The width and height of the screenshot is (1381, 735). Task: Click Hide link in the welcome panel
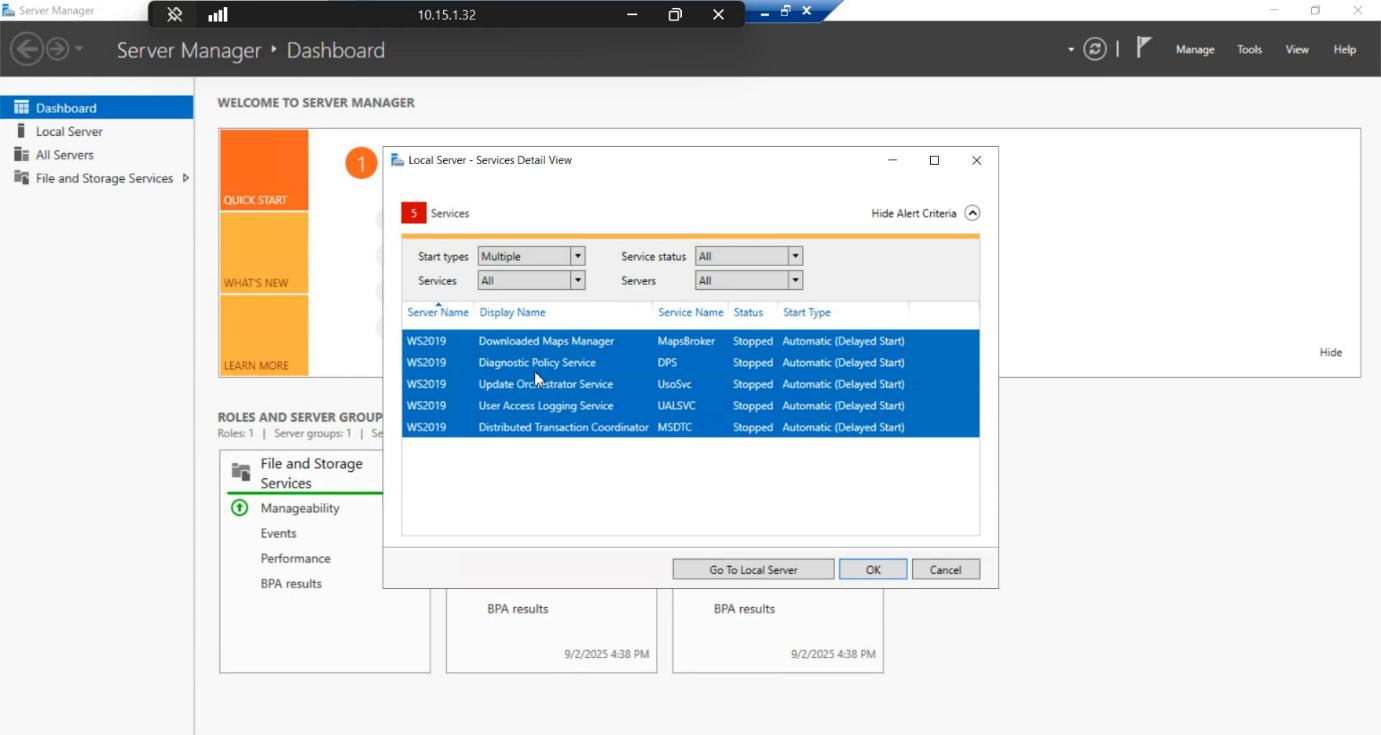[x=1330, y=352]
